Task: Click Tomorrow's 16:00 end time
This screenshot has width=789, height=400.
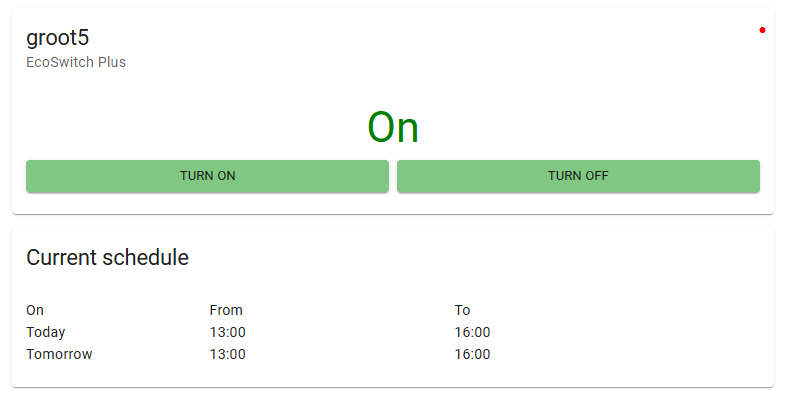Action: pyautogui.click(x=472, y=354)
